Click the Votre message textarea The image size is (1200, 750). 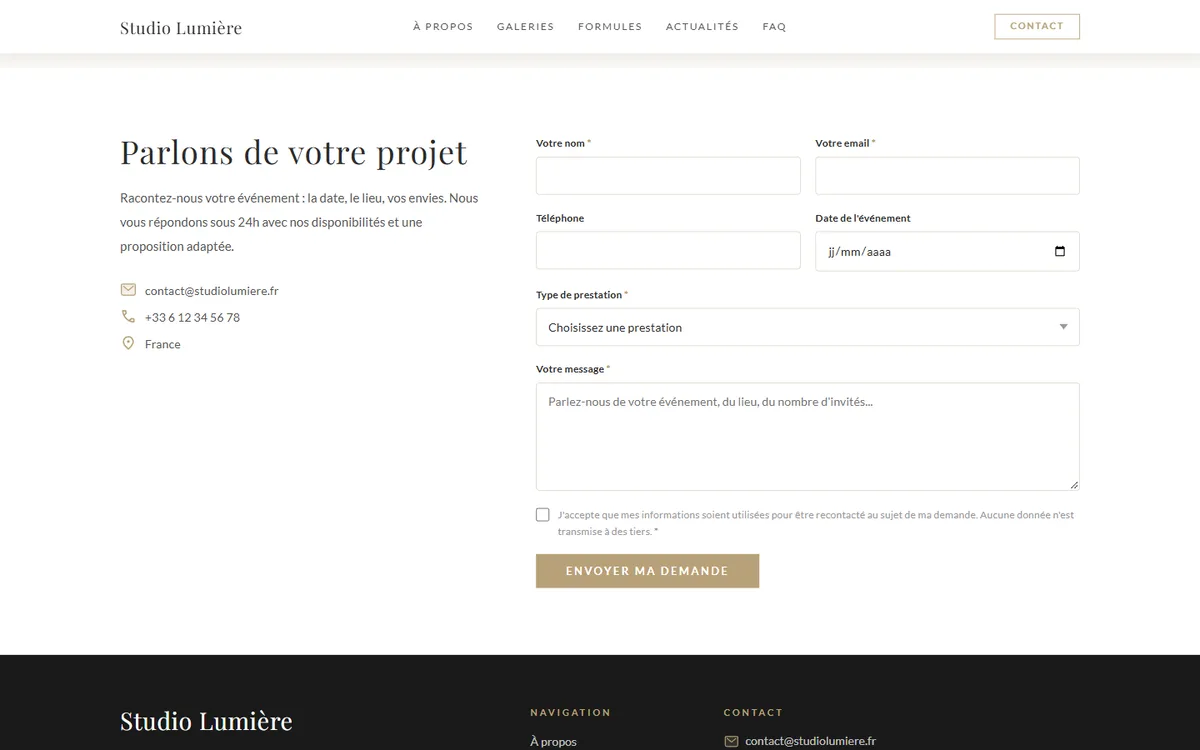pos(808,437)
